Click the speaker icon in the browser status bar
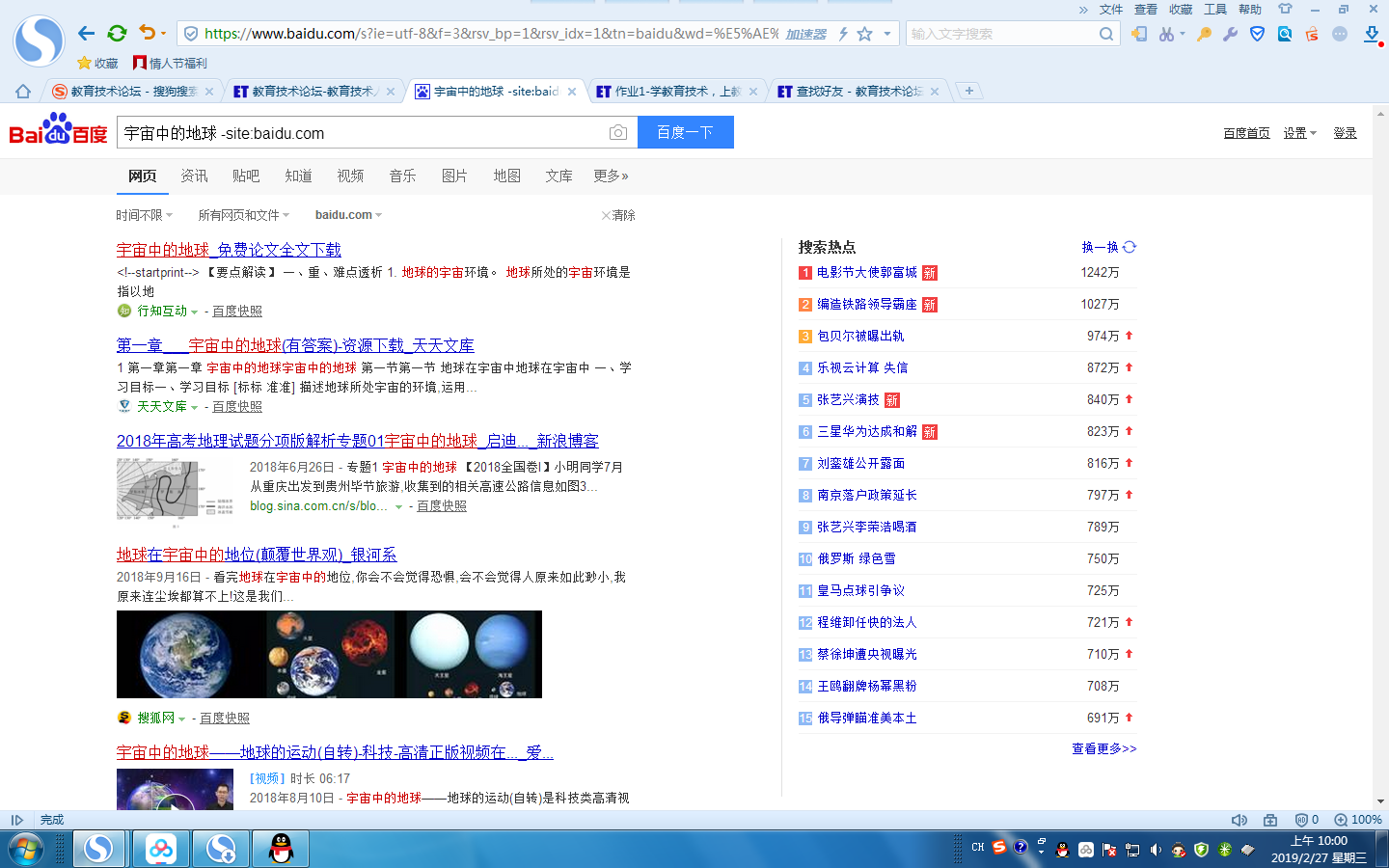Image resolution: width=1389 pixels, height=868 pixels. click(x=1239, y=820)
